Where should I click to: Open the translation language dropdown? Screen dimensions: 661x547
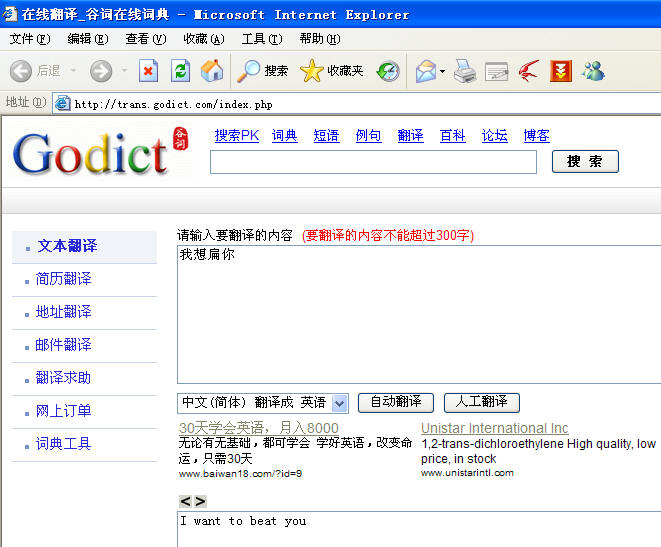339,403
